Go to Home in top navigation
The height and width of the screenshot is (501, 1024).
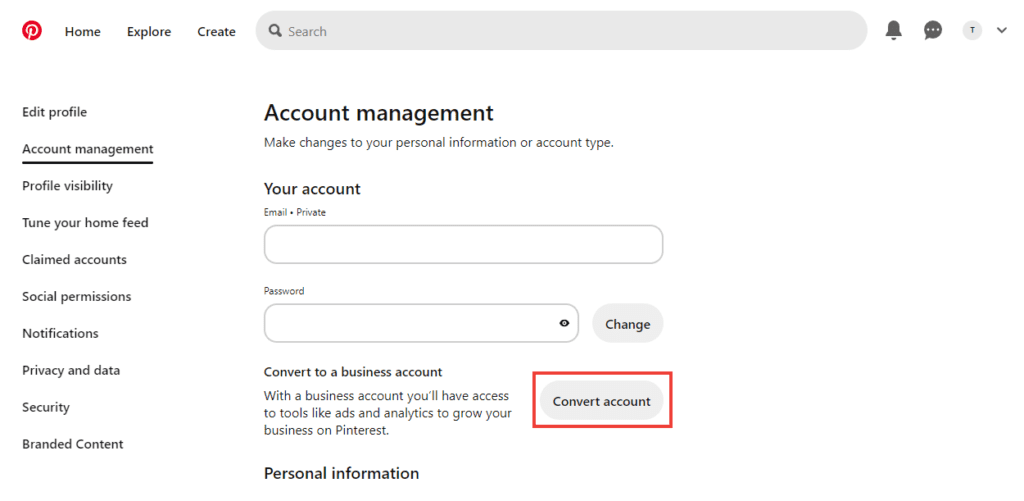point(83,31)
